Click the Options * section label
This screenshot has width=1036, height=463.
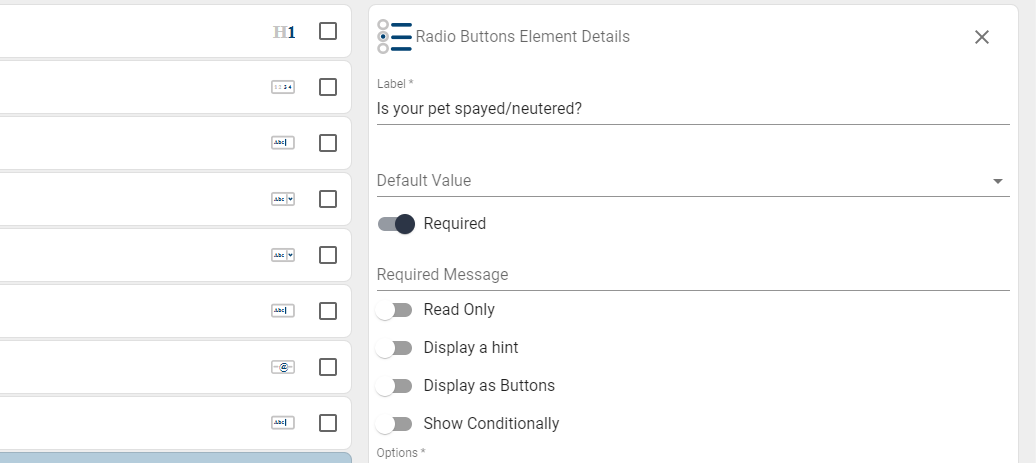pos(401,452)
